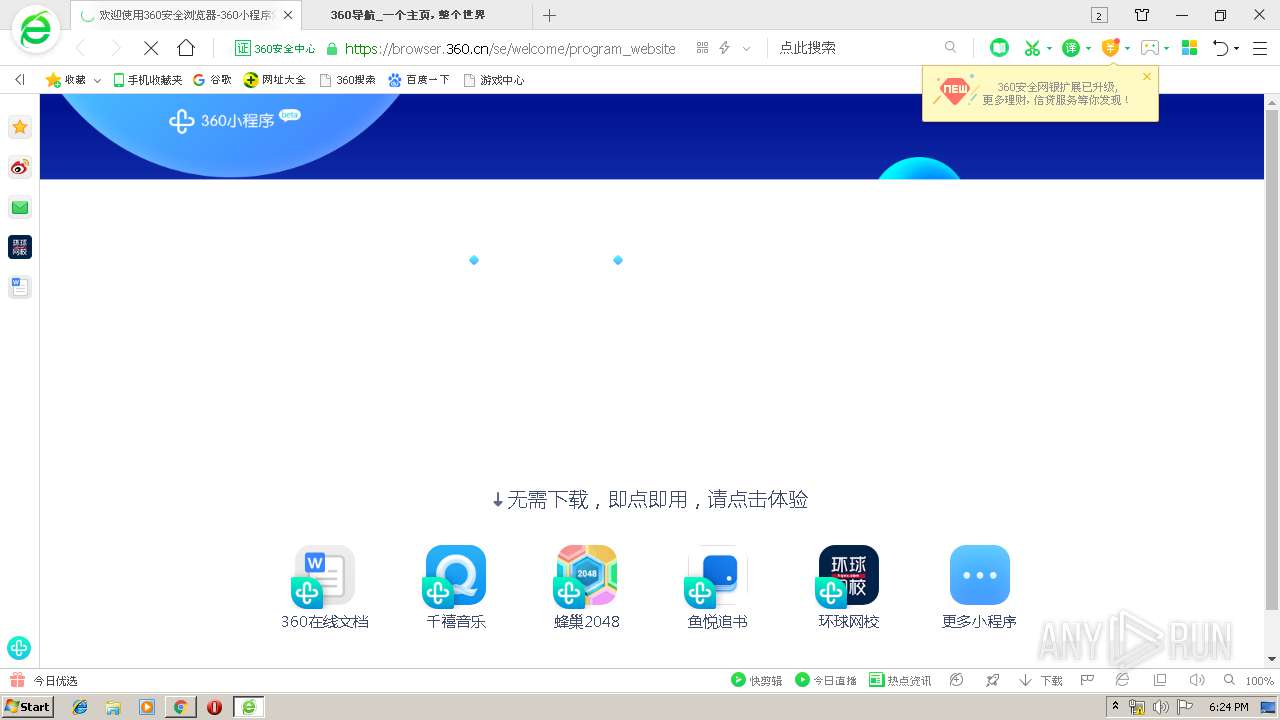Collapse the sidebar with the arrow toggle
This screenshot has width=1280, height=720.
[19, 80]
